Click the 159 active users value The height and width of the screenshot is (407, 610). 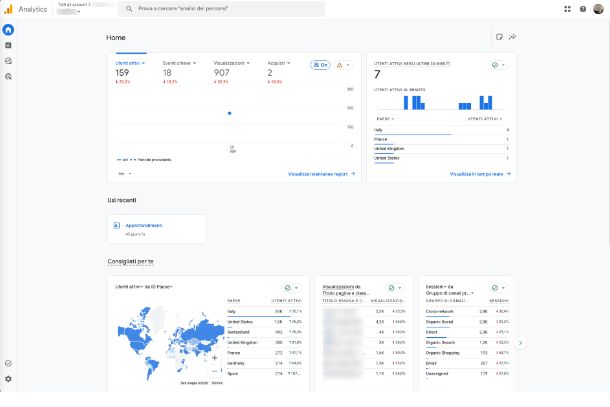coord(122,73)
